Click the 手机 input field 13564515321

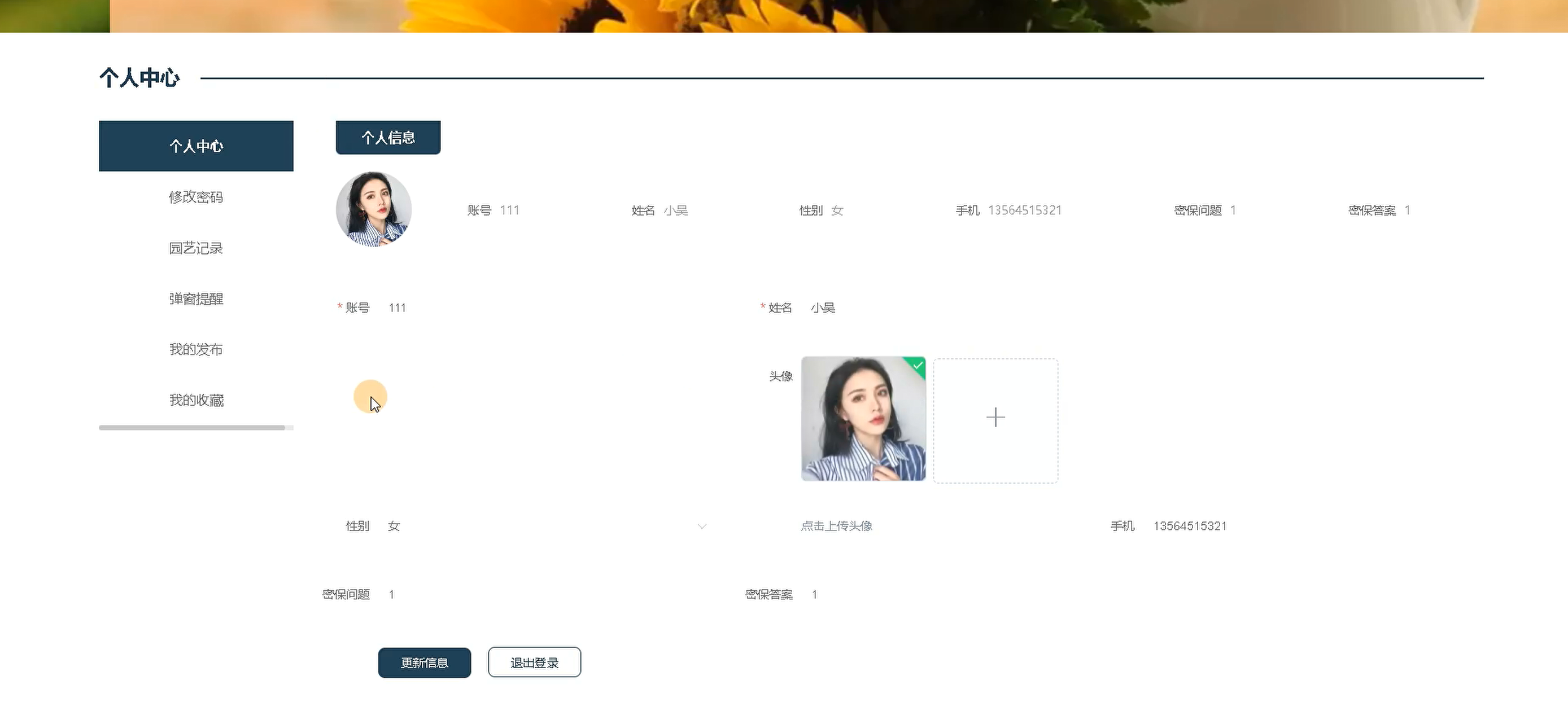pos(1312,526)
